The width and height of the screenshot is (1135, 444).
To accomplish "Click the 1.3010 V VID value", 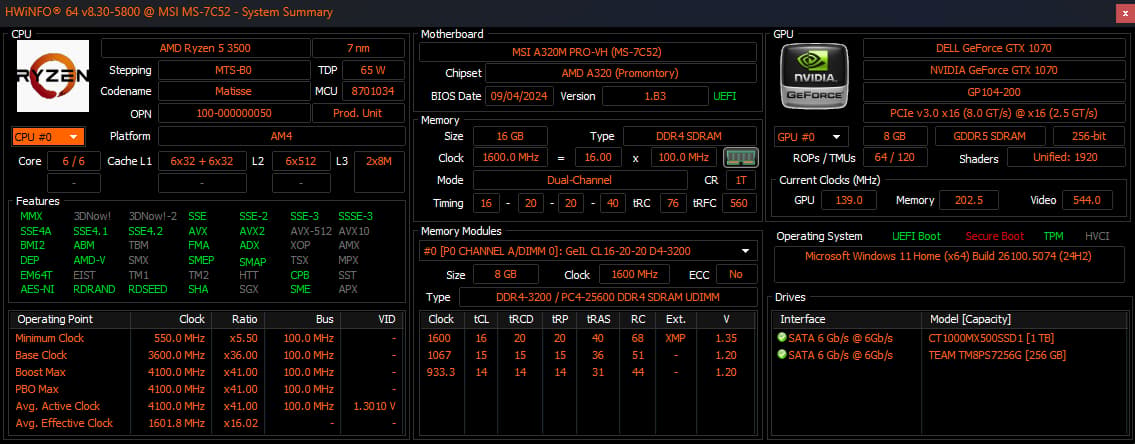I will coord(375,406).
